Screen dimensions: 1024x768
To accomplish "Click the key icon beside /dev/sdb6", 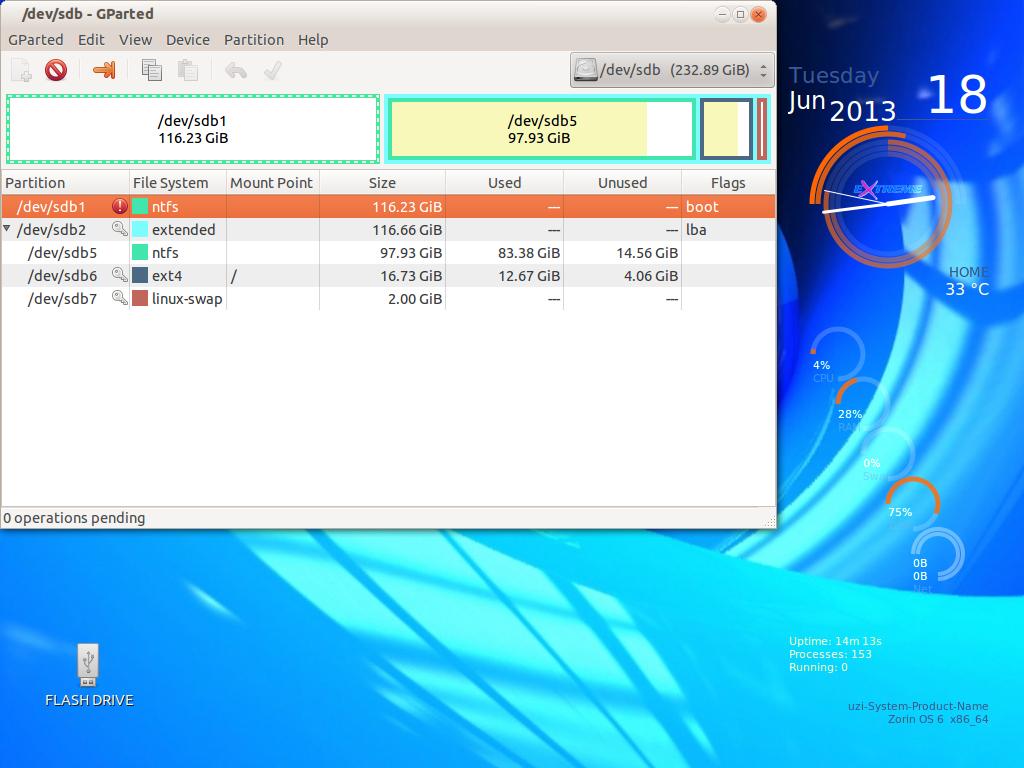I will 120,276.
